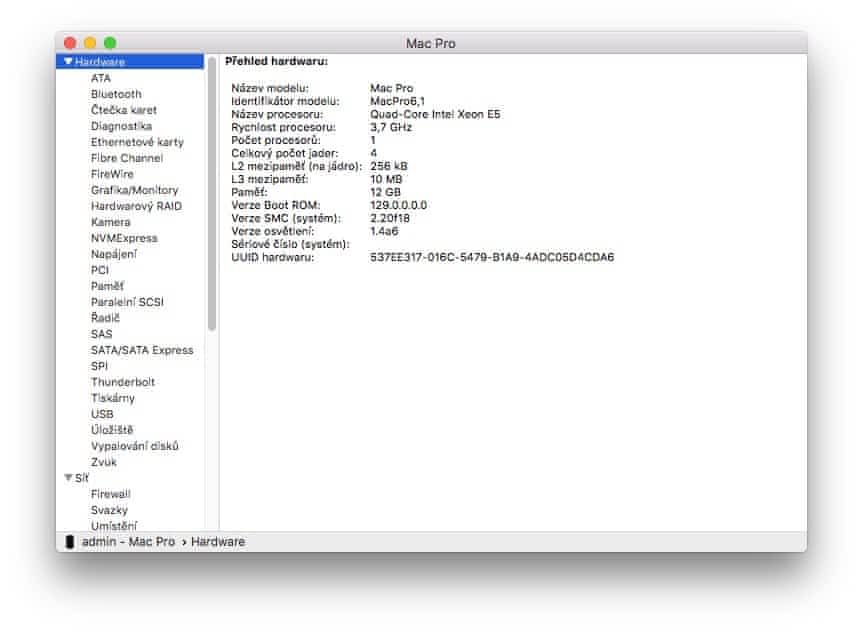Open Paměť memory information

click(107, 286)
